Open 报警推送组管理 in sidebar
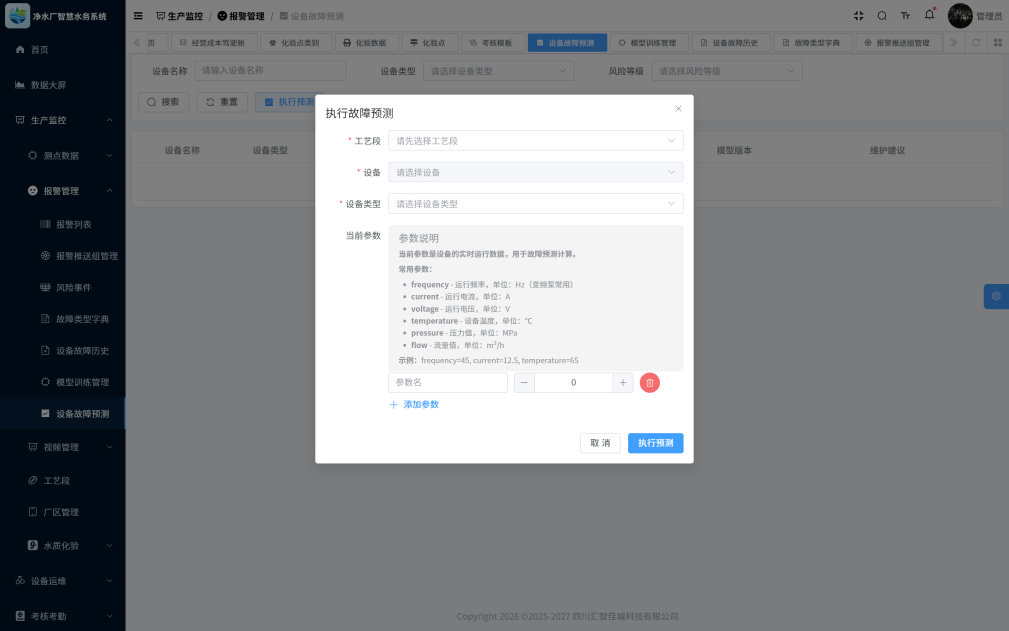Viewport: 1009px width, 631px height. tap(62, 256)
